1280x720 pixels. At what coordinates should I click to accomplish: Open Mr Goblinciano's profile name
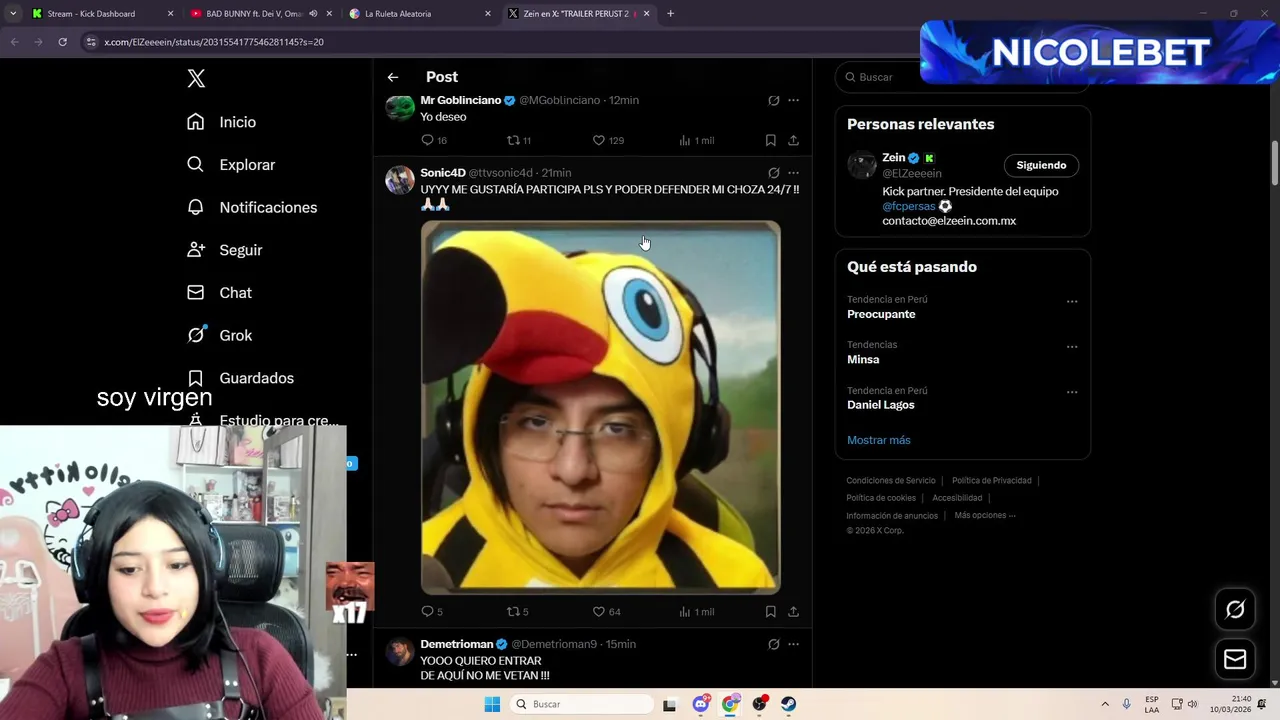click(460, 100)
